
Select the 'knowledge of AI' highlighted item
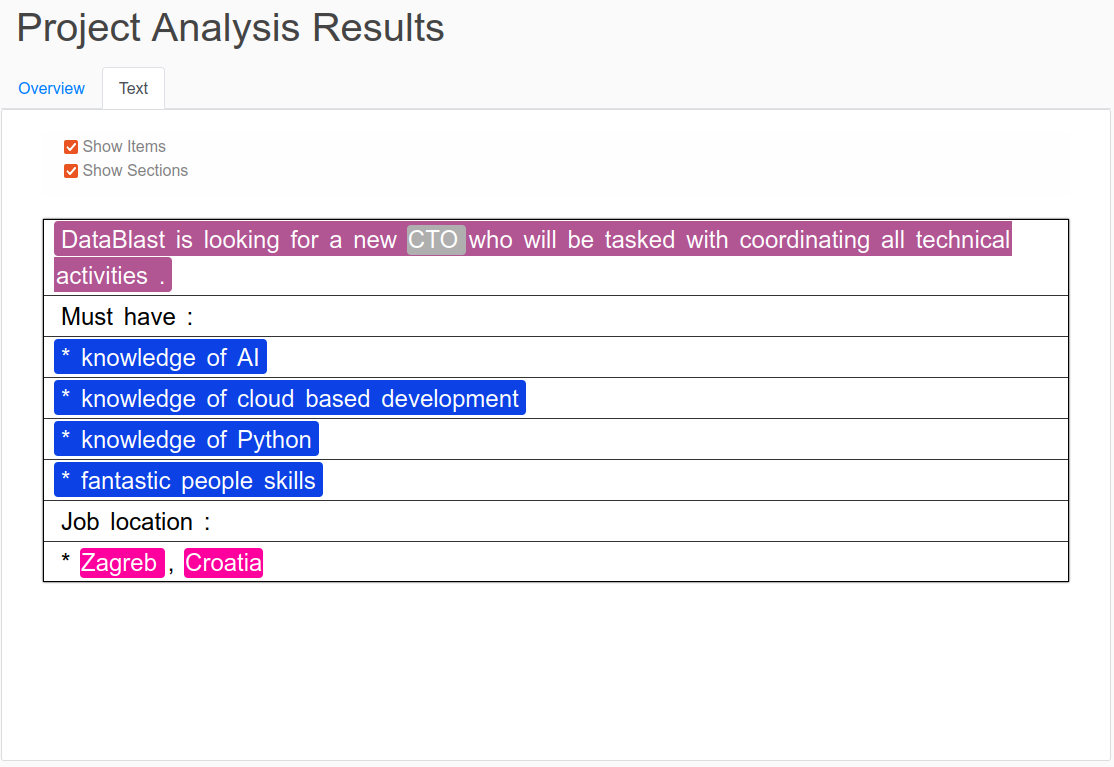161,357
